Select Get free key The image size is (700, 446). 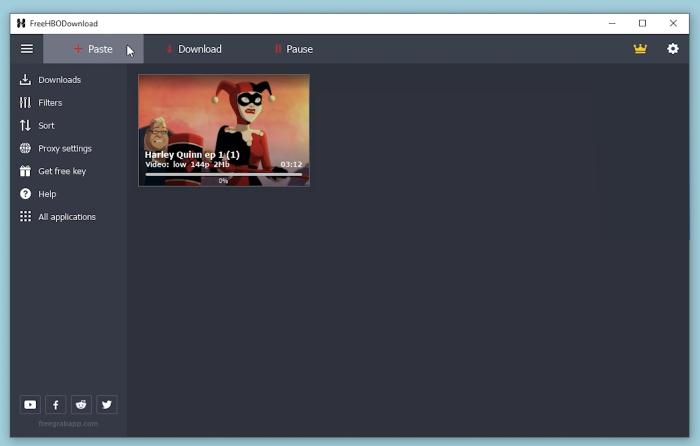(53, 171)
